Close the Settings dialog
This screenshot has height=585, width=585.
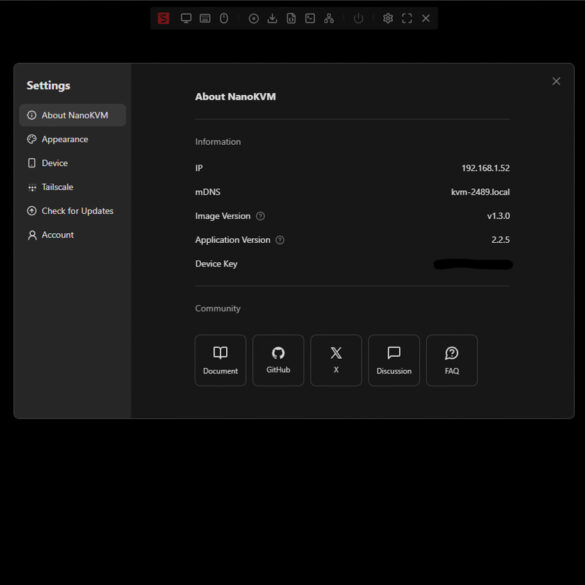click(556, 81)
